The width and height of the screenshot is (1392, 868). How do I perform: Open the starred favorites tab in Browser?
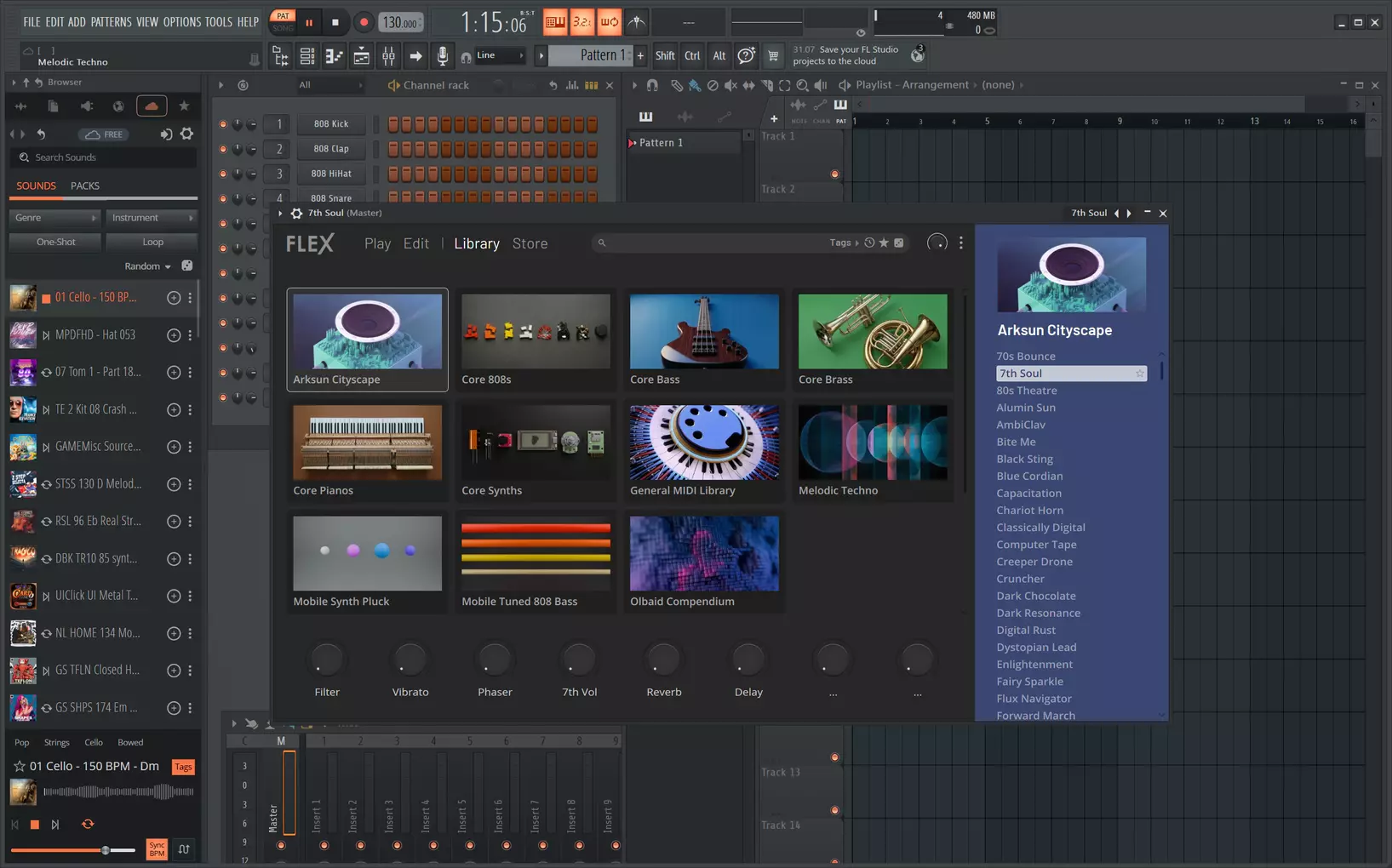[x=184, y=106]
